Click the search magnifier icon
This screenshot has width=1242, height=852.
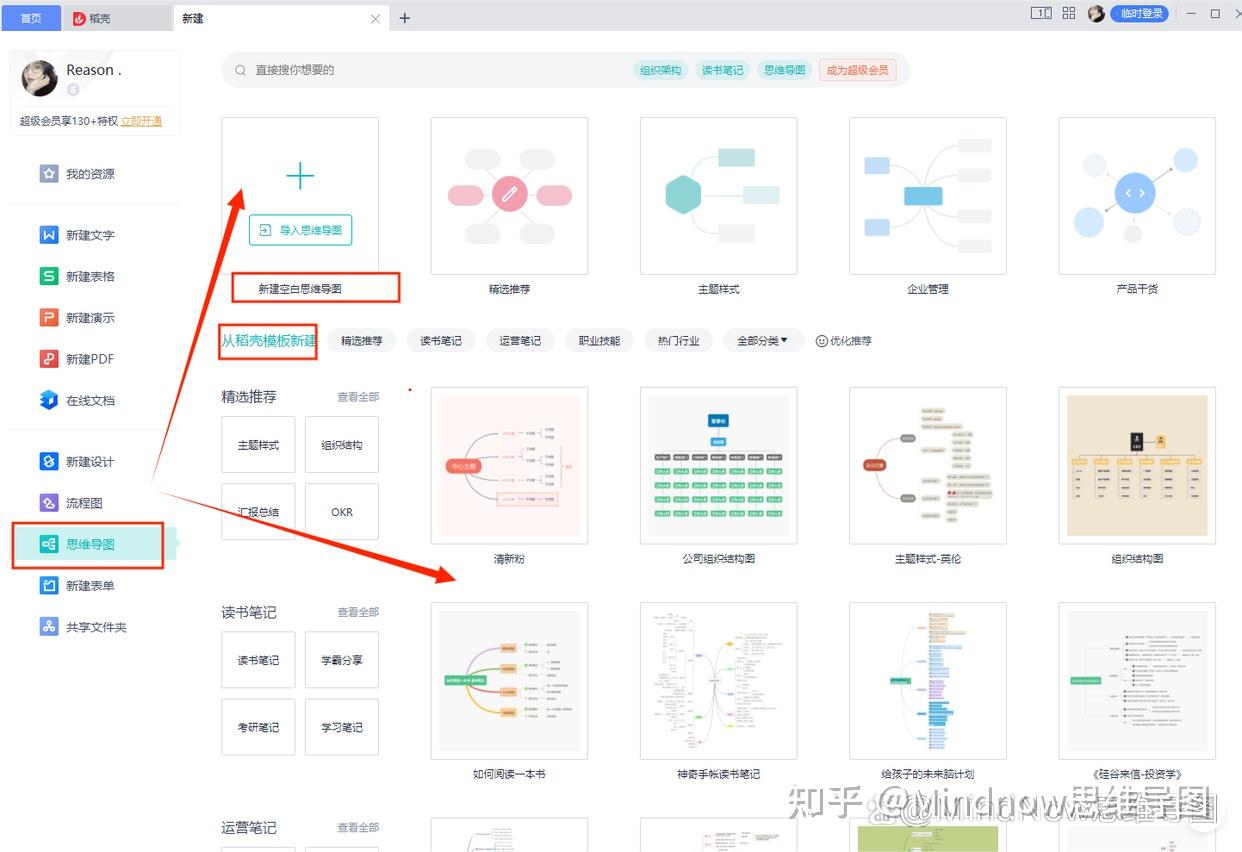click(x=240, y=70)
